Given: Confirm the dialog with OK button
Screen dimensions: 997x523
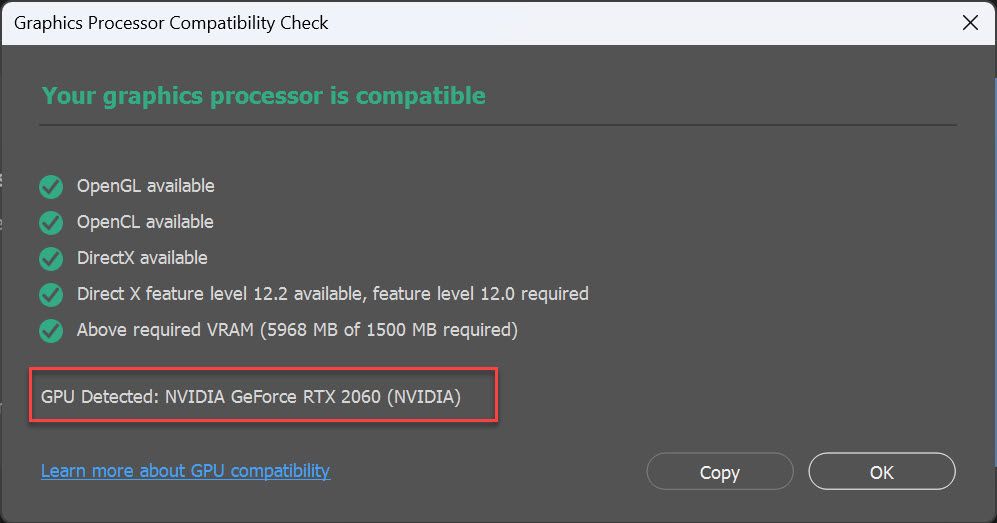Looking at the screenshot, I should point(882,472).
